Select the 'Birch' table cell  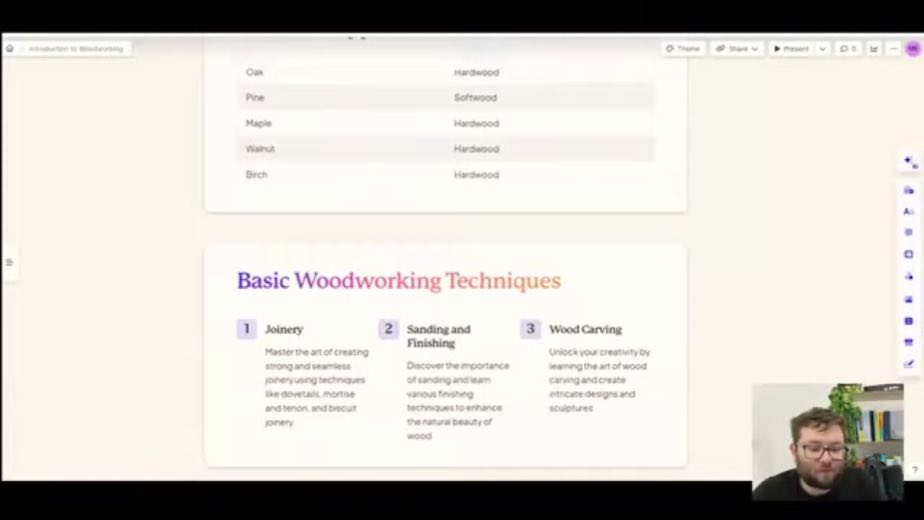[x=256, y=175]
